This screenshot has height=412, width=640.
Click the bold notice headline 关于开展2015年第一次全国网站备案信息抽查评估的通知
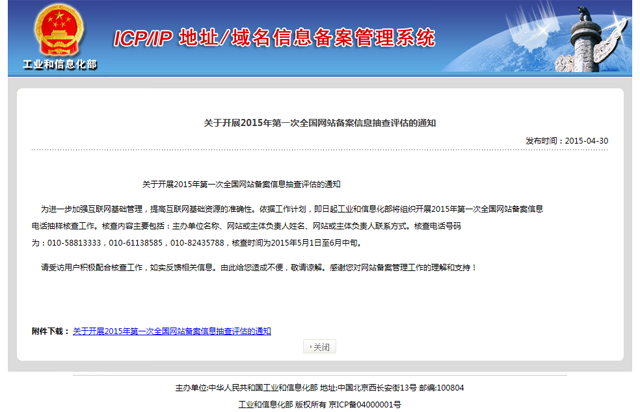click(x=320, y=123)
